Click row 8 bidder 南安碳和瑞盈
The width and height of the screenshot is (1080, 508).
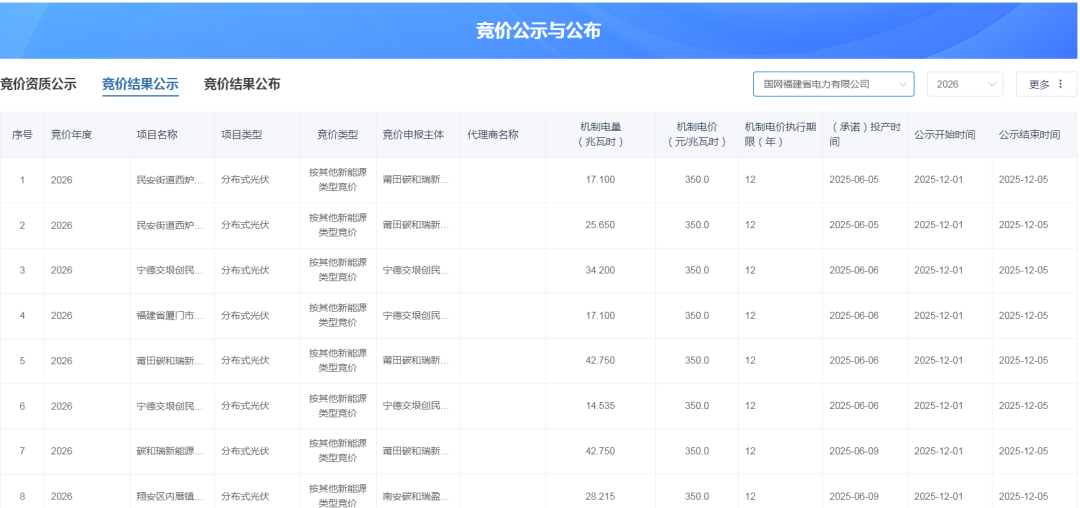point(416,496)
